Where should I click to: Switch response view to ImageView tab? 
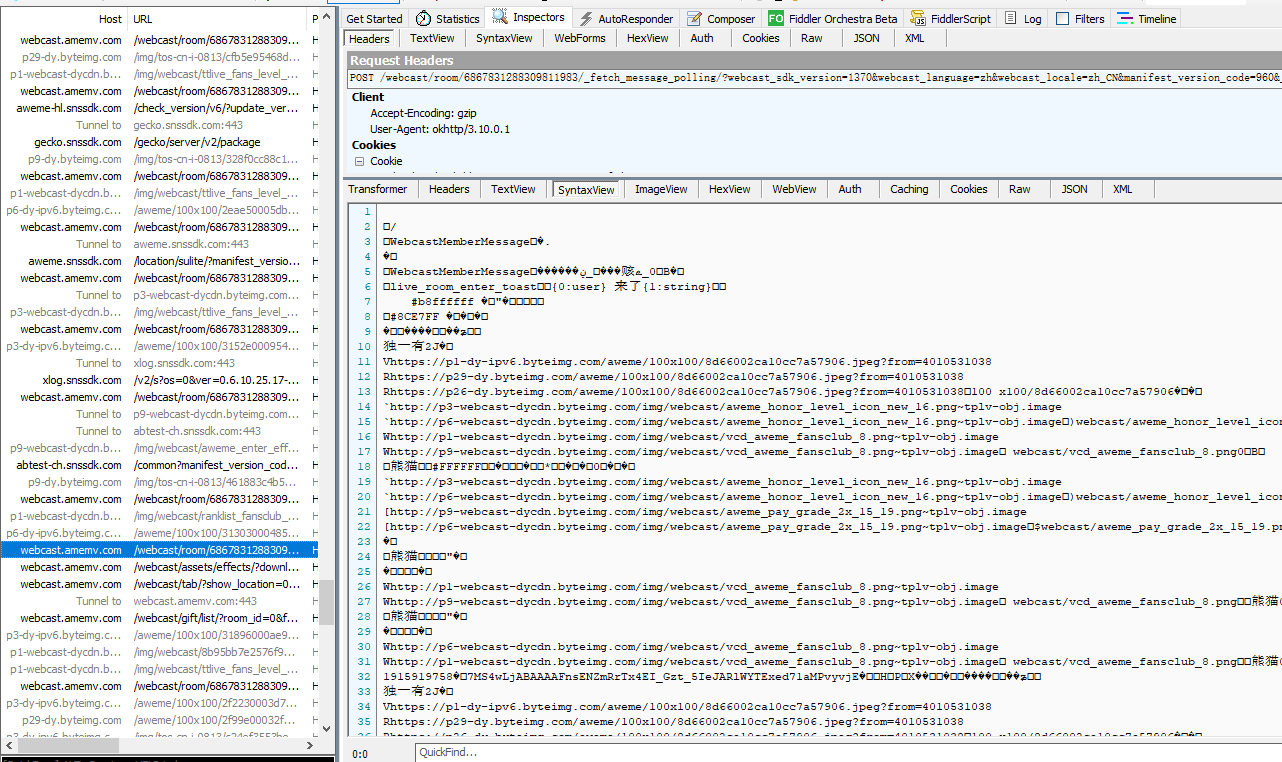pyautogui.click(x=661, y=189)
